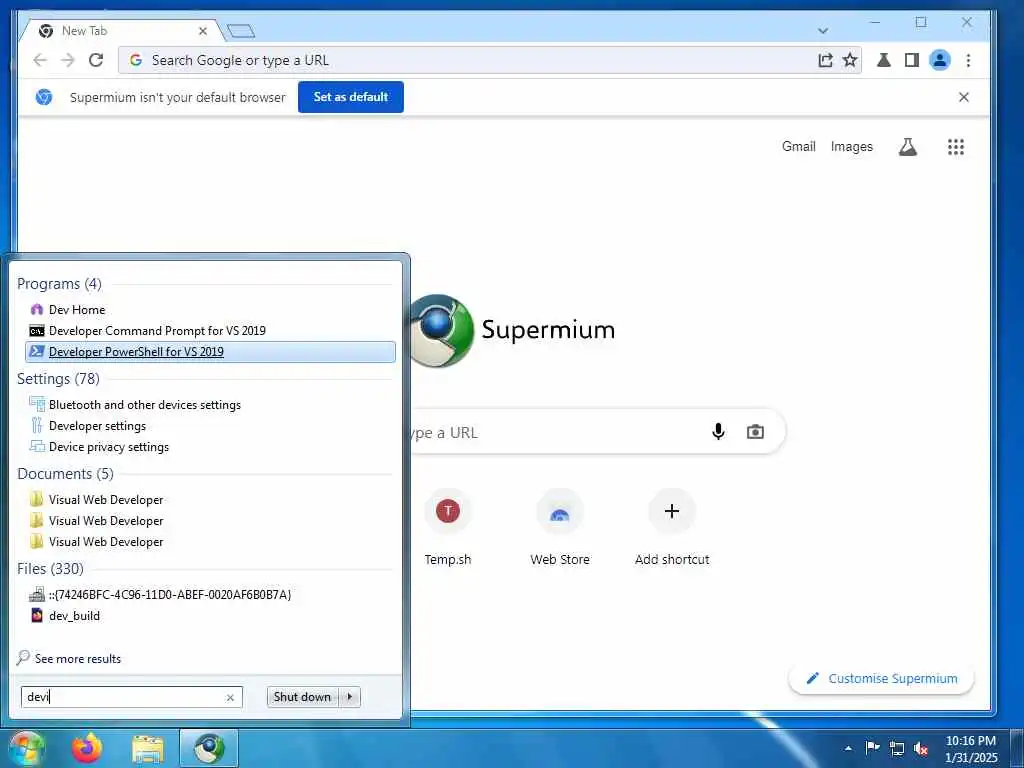Screen dimensions: 1024x768
Task: Open the three-dot browser menu
Action: [x=968, y=60]
